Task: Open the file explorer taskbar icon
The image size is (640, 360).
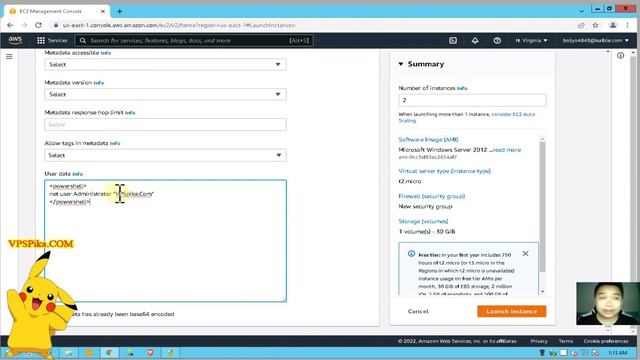Action: point(68,353)
